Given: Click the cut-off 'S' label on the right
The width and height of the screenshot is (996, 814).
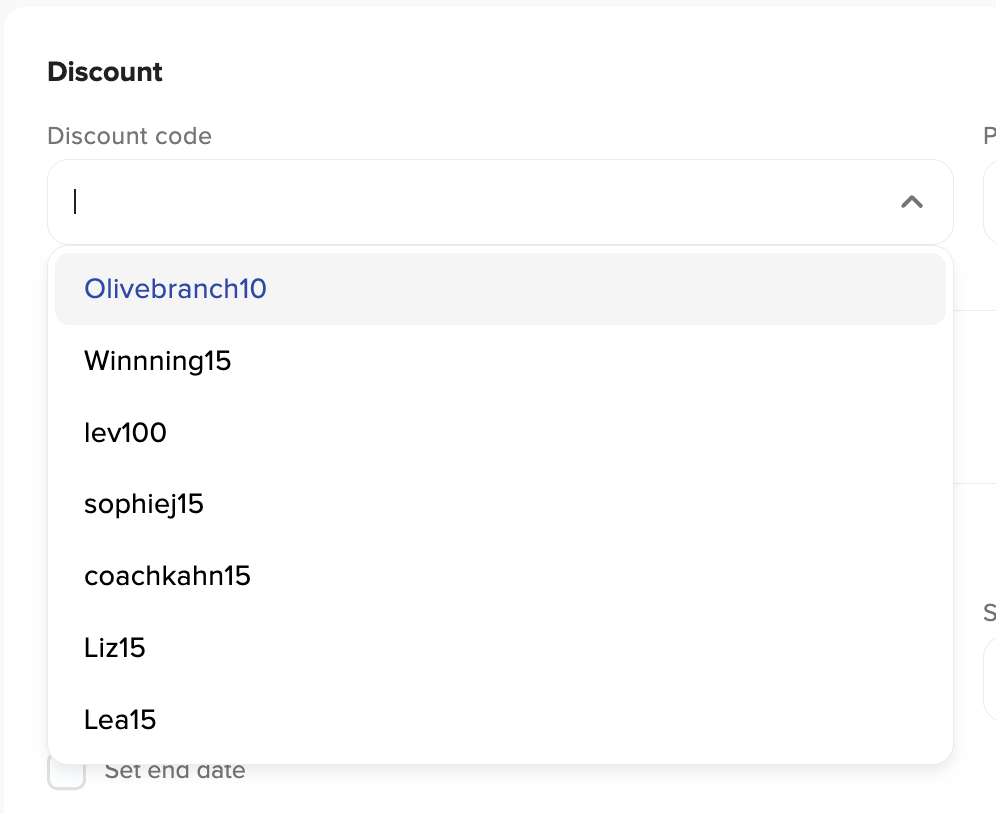Looking at the screenshot, I should point(989,612).
